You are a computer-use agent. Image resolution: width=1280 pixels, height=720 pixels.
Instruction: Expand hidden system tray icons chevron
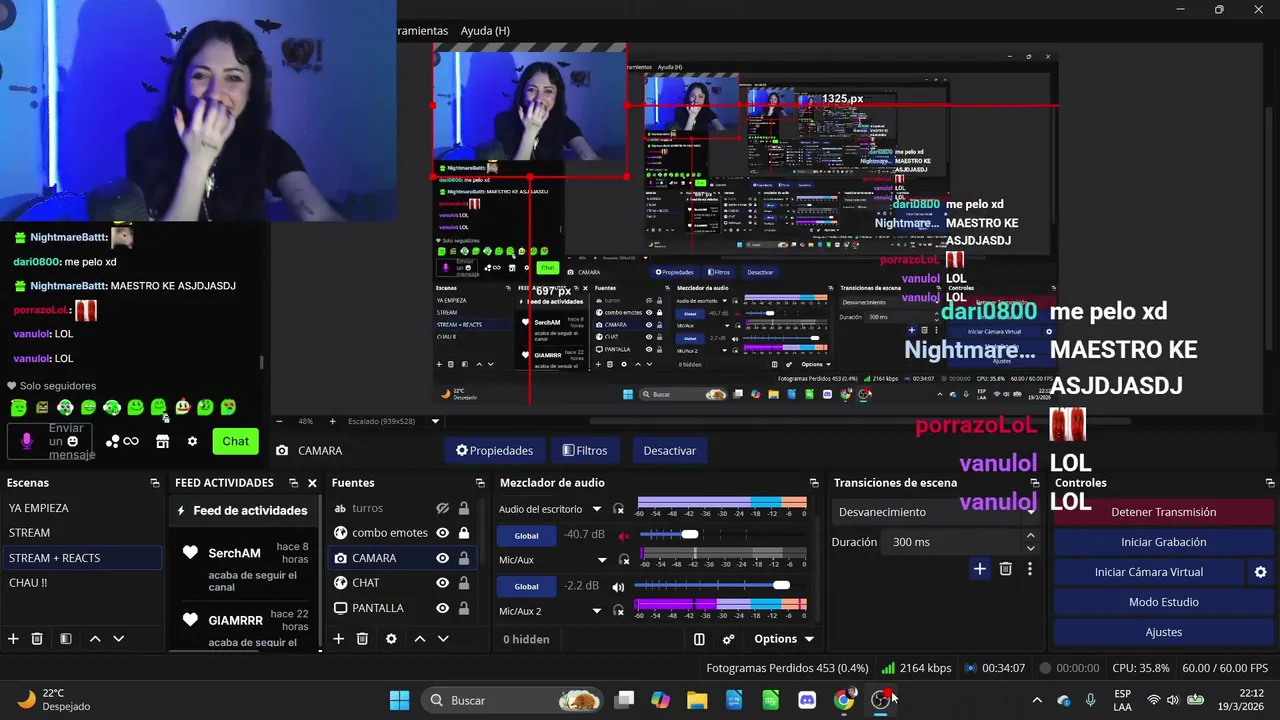point(1037,700)
